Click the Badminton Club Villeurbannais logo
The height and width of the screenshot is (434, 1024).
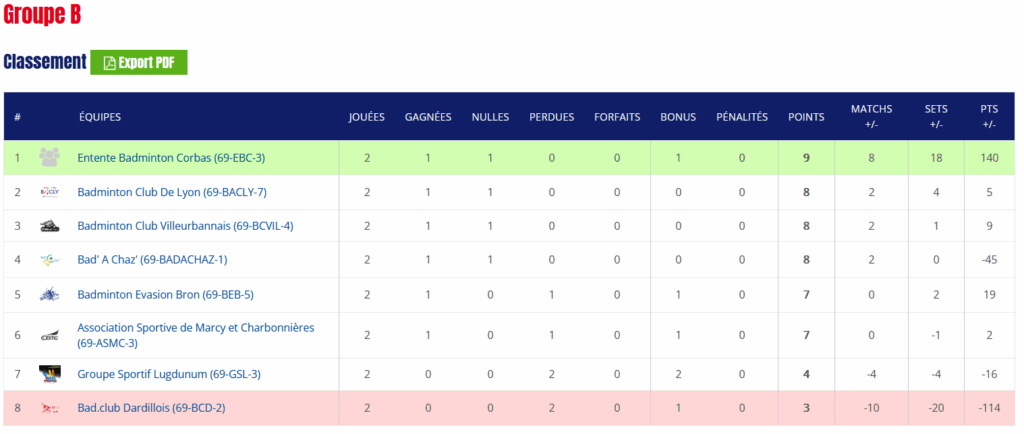coord(49,226)
